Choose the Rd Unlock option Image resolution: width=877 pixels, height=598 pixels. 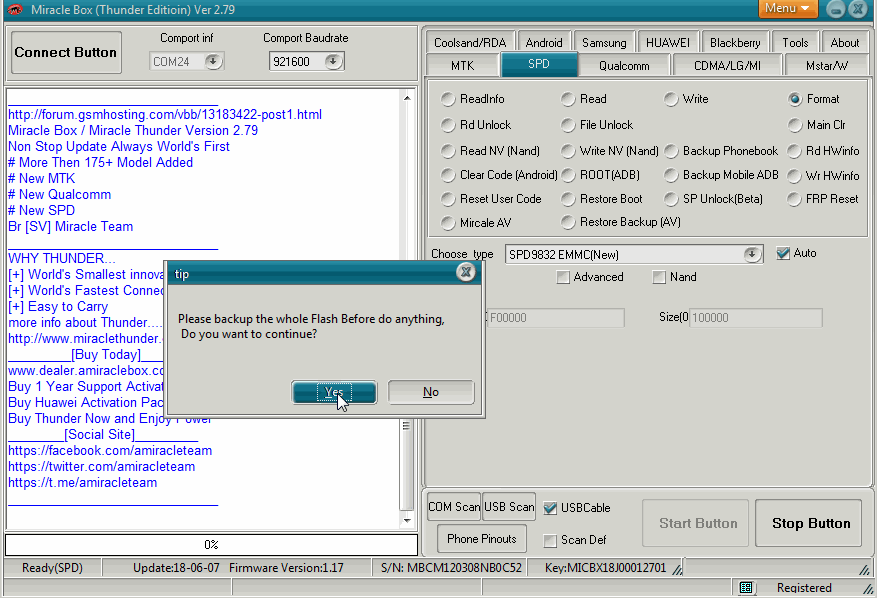coord(447,125)
